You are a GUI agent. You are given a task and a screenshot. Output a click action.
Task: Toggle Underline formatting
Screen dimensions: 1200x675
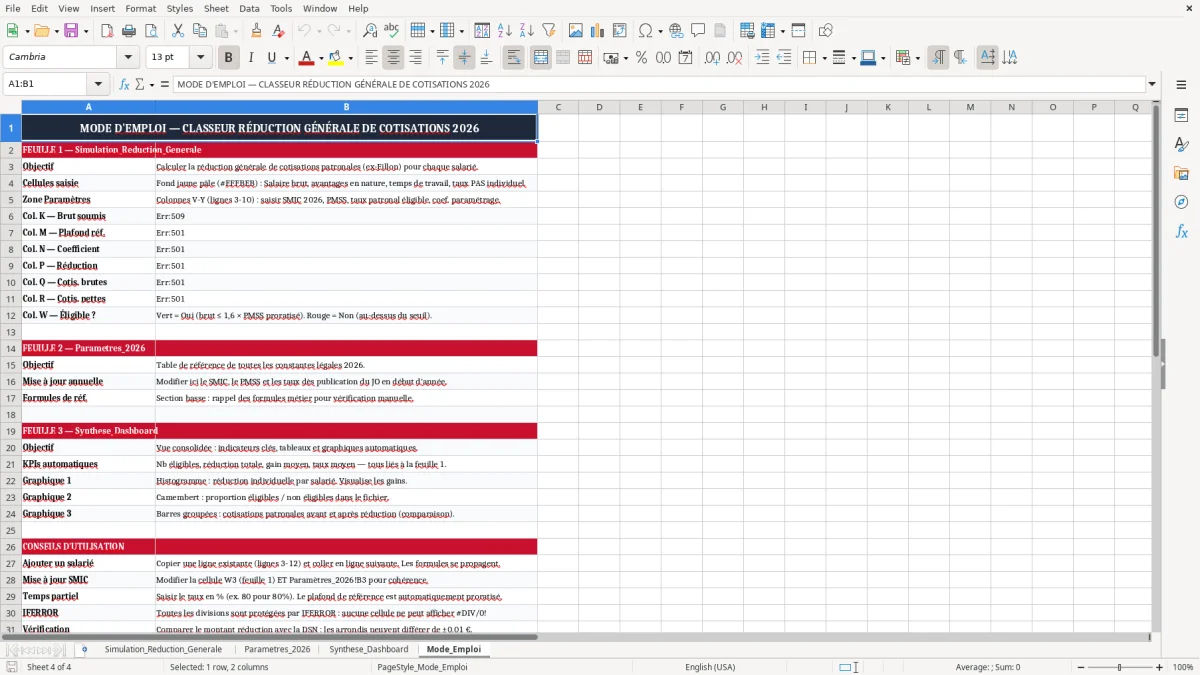(272, 58)
